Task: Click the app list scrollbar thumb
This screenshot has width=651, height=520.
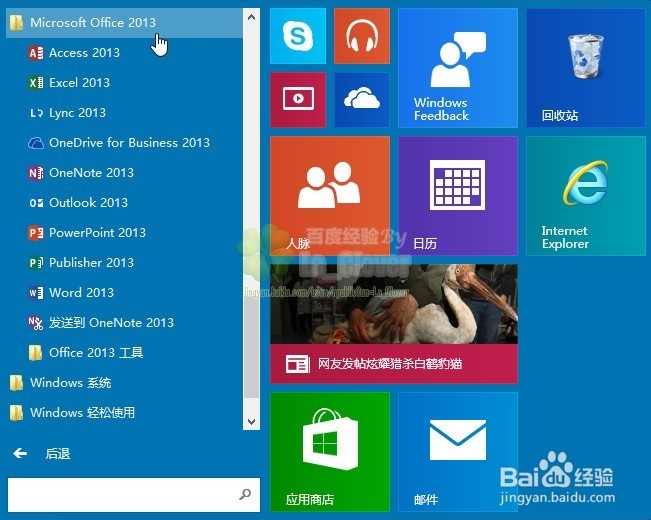Action: (251, 347)
